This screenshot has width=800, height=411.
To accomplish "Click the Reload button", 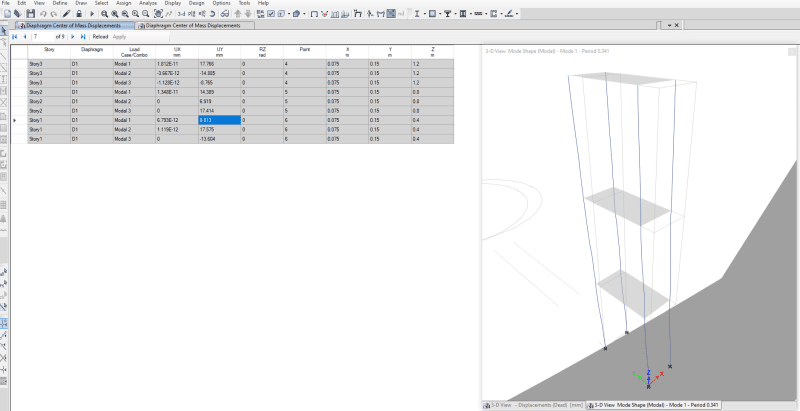I will point(100,37).
